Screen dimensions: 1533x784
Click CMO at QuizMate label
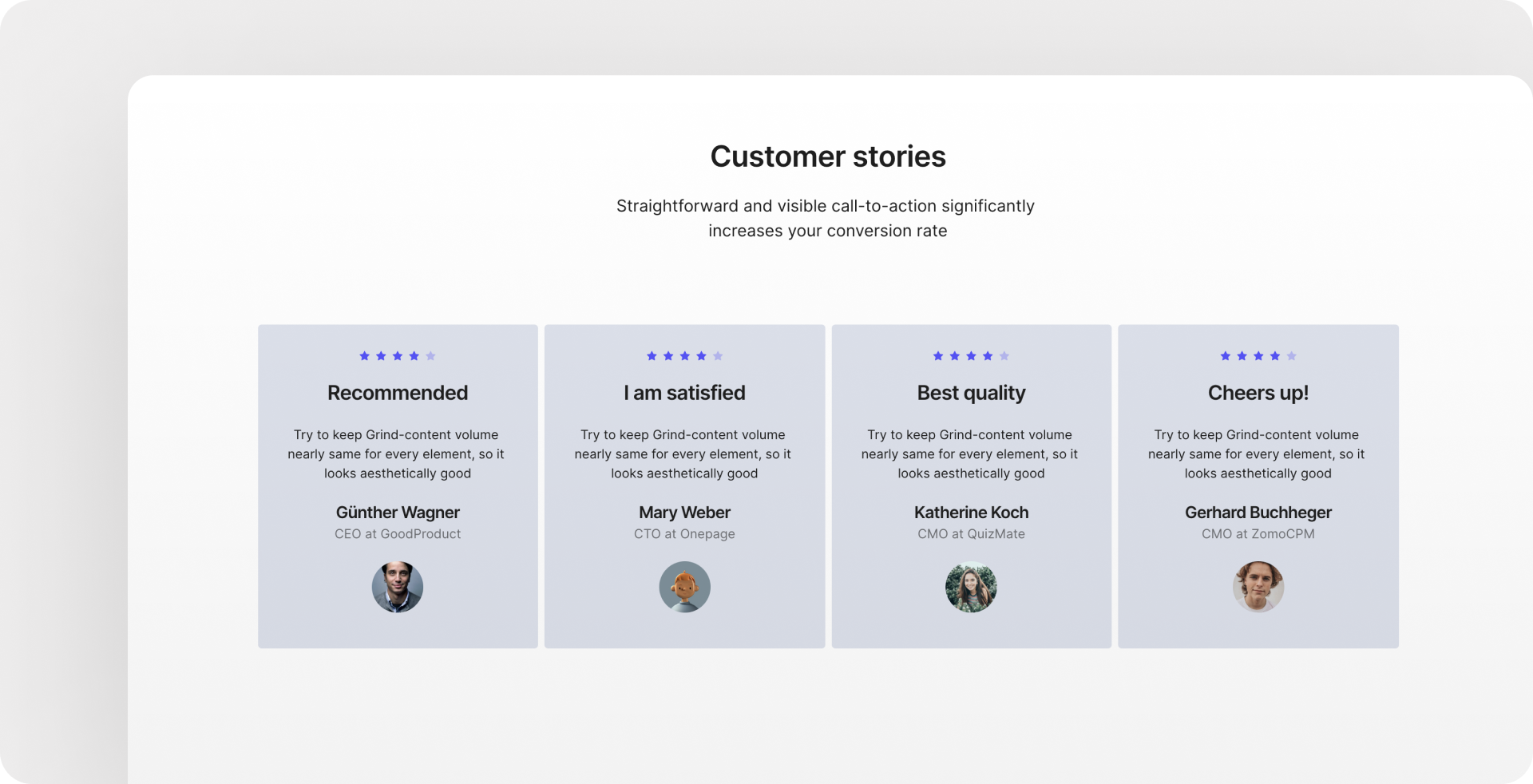(x=971, y=534)
